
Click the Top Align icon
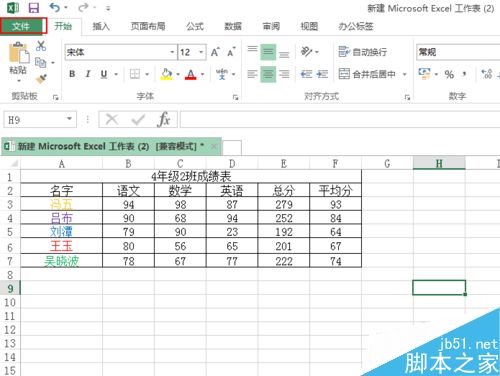[252, 50]
